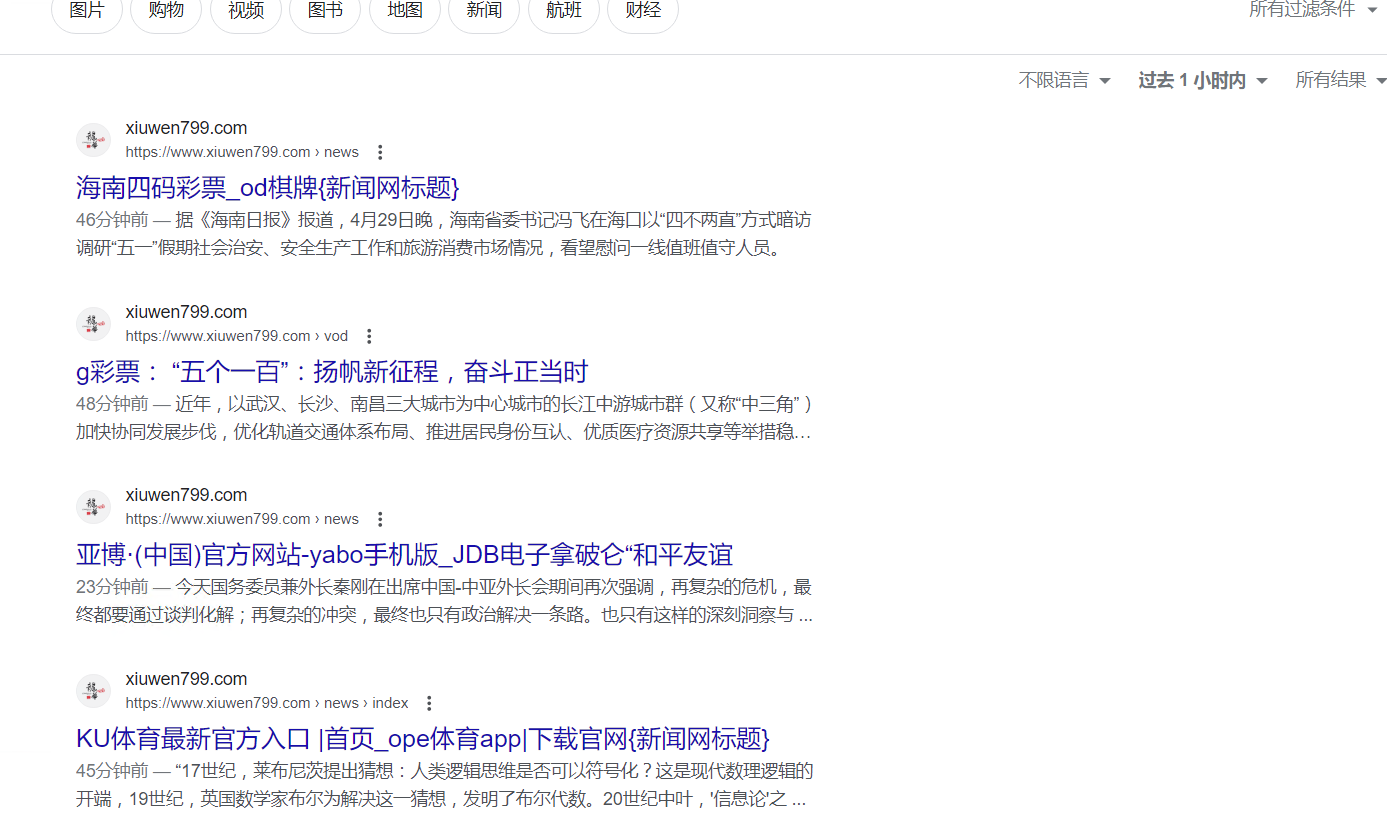The width and height of the screenshot is (1387, 823).
Task: Open the 过去 1 小时内 time dropdown
Action: pos(1203,80)
